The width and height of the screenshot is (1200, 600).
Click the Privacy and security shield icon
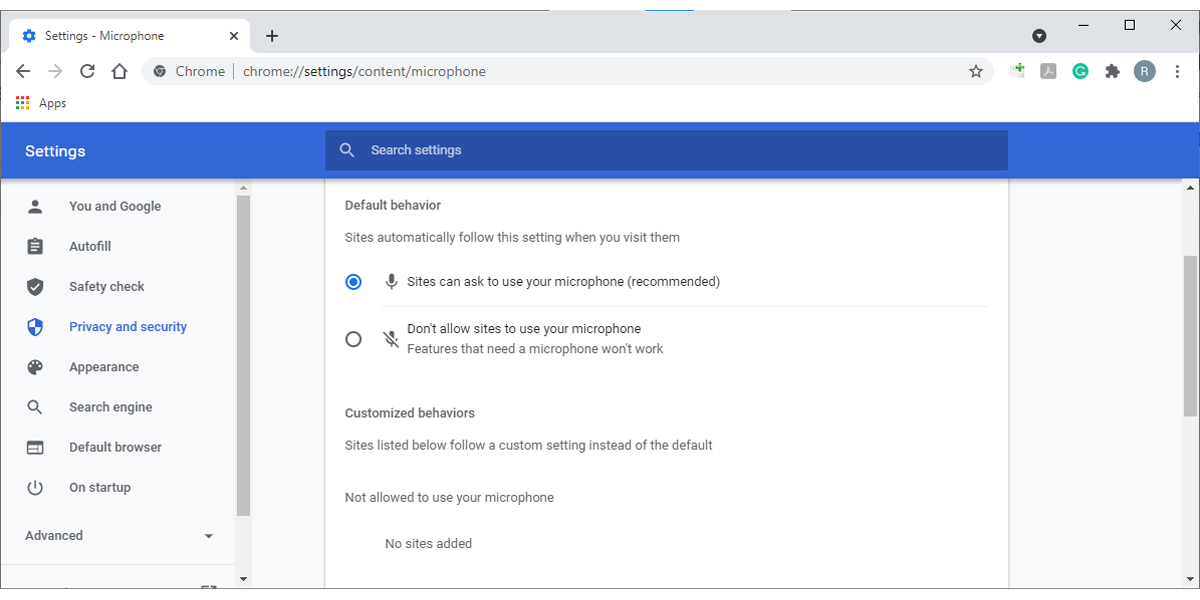[35, 327]
